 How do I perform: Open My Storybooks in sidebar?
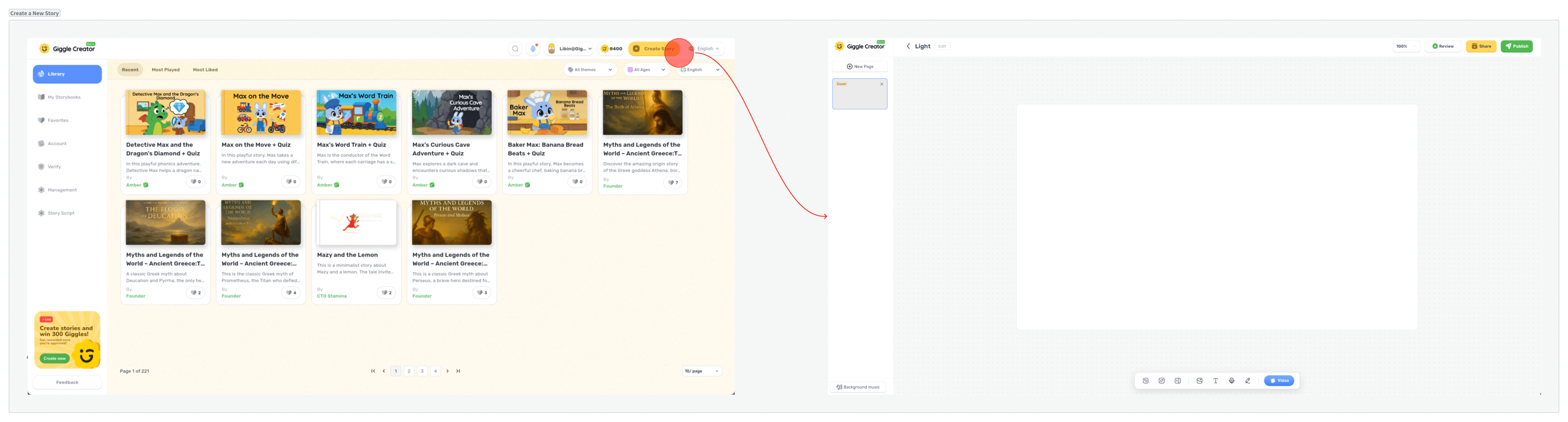point(63,97)
